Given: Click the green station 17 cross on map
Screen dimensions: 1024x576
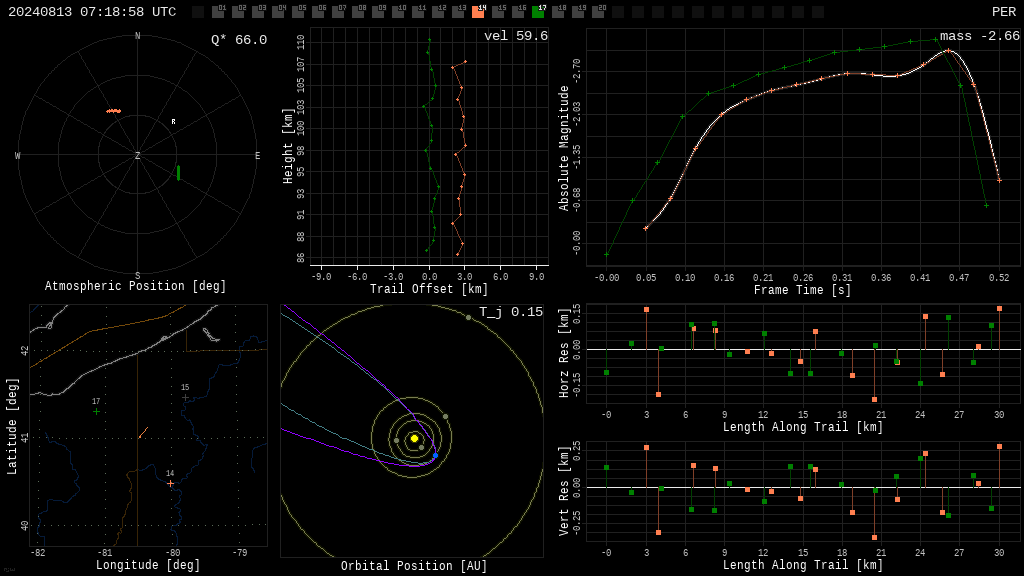Looking at the screenshot, I should (x=97, y=411).
